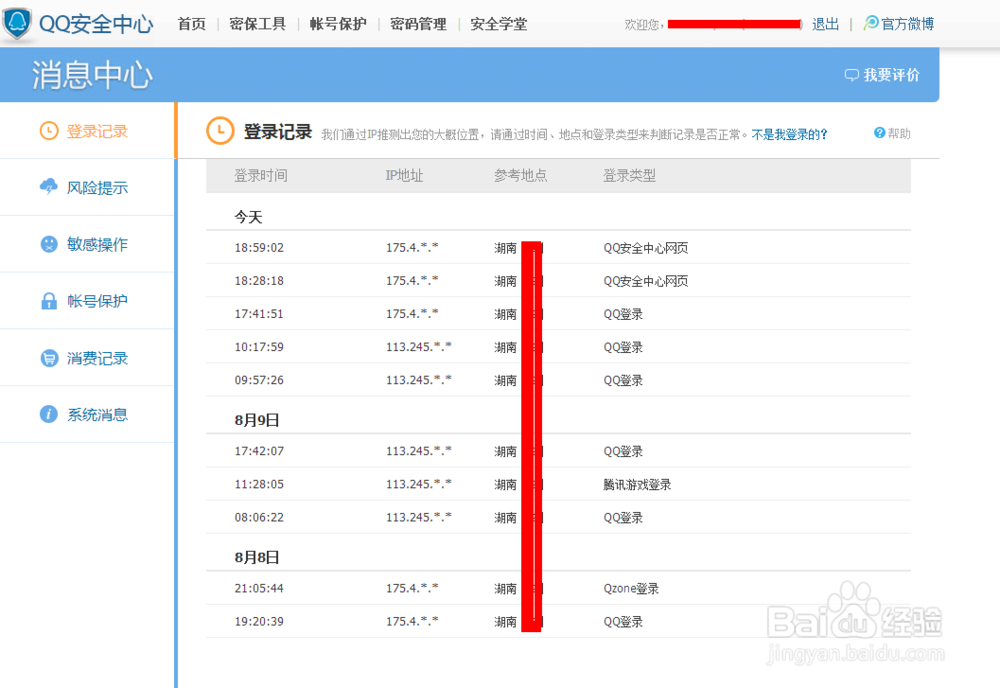The image size is (1000, 688).
Task: Click the QQ Security Center shield logo
Action: pyautogui.click(x=17, y=23)
